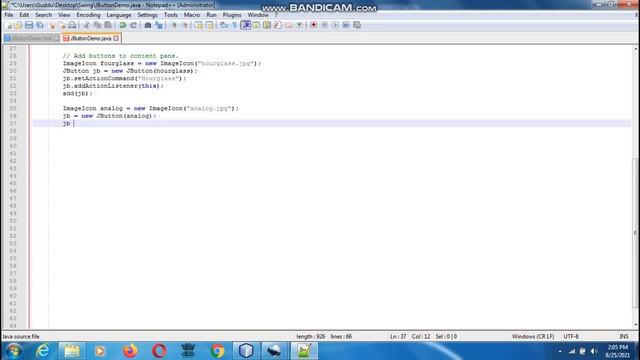Screen dimensions: 640x360
Task: Open the User Defined Language dialog icon
Action: [x=256, y=25]
